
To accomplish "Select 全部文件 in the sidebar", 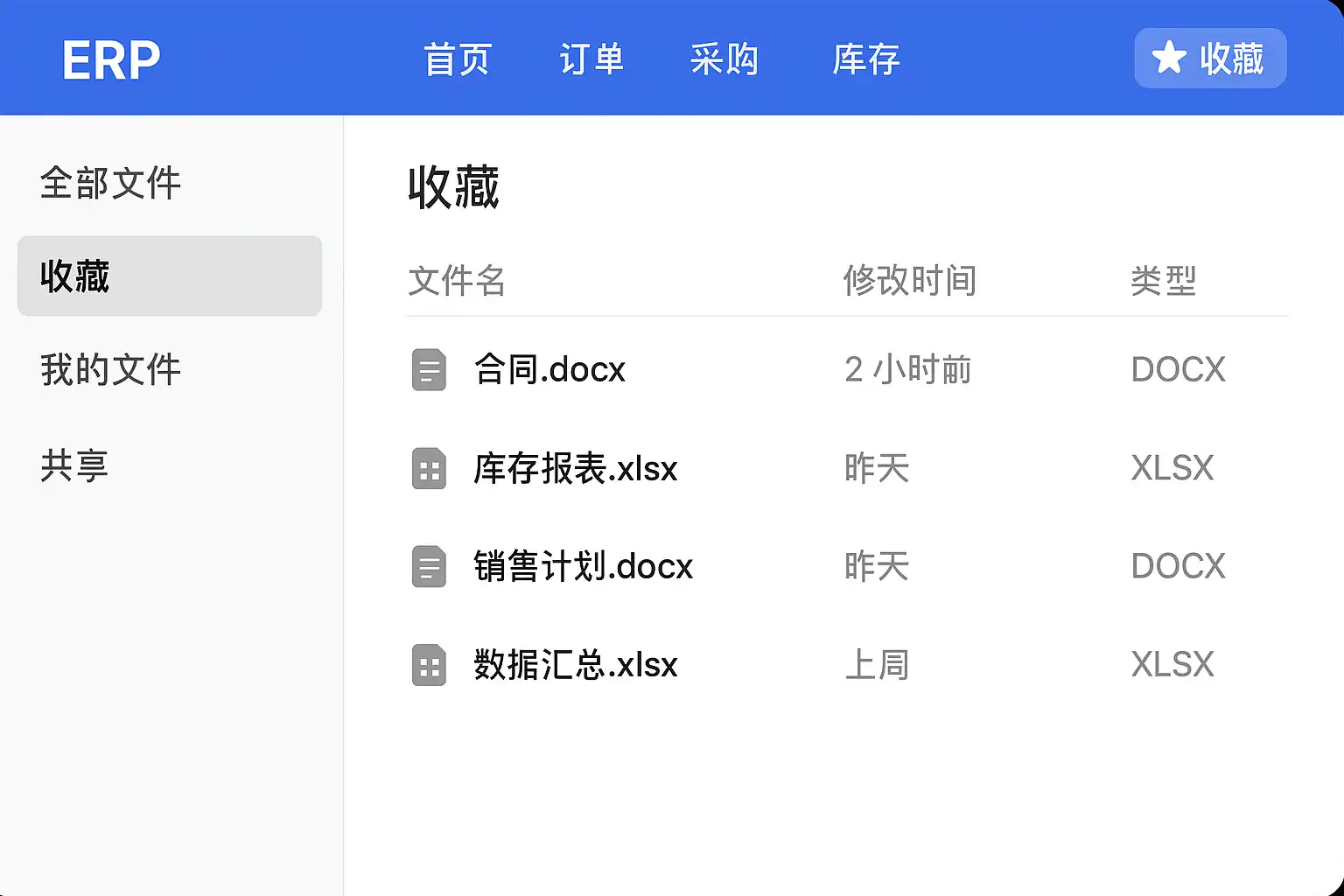I will click(111, 184).
